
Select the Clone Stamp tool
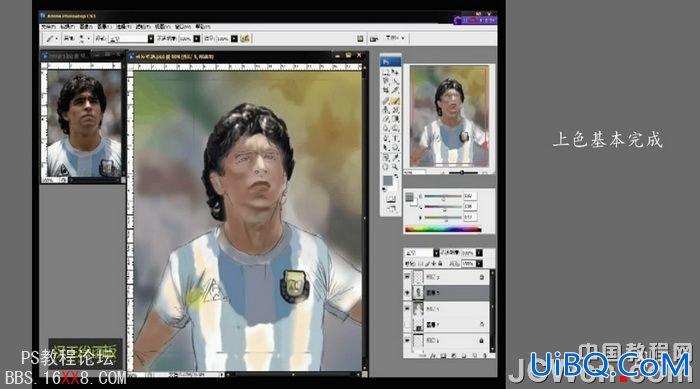click(386, 109)
